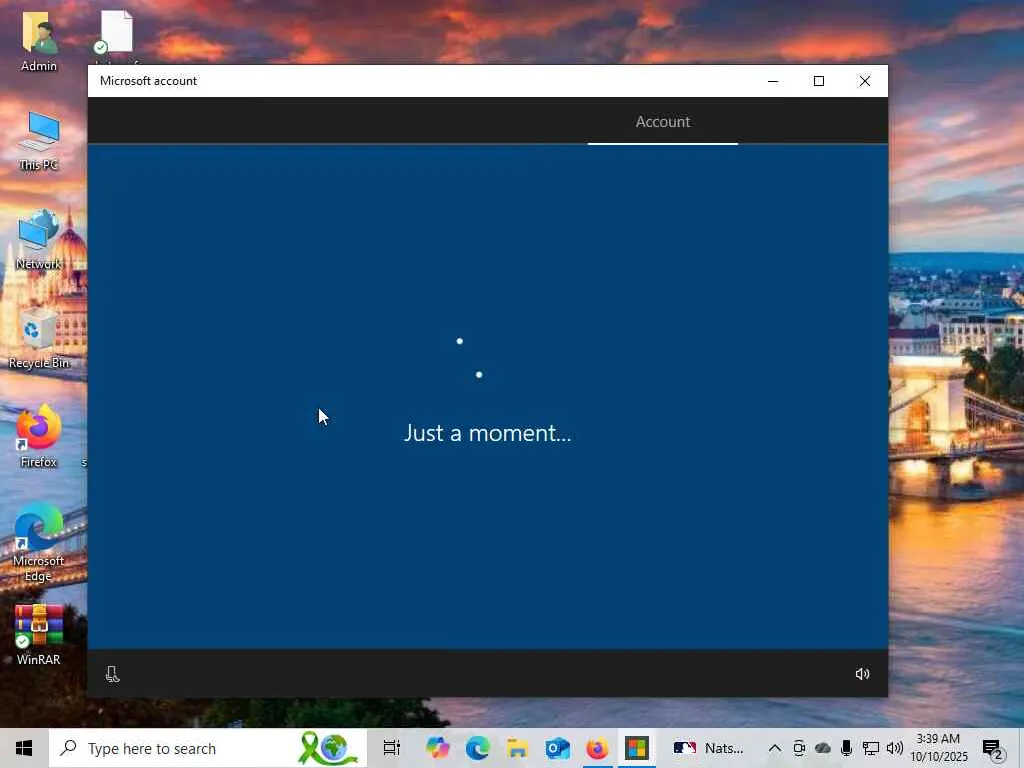Launch Edge from the taskbar

(x=477, y=748)
